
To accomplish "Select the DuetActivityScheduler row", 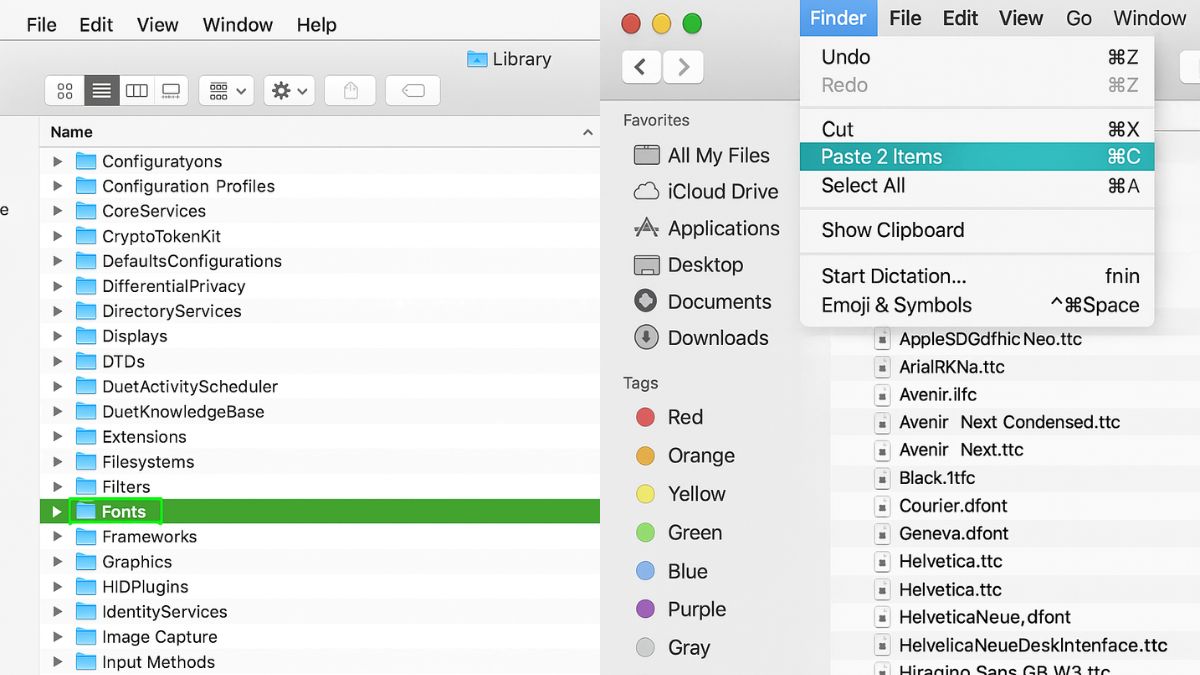I will (320, 386).
